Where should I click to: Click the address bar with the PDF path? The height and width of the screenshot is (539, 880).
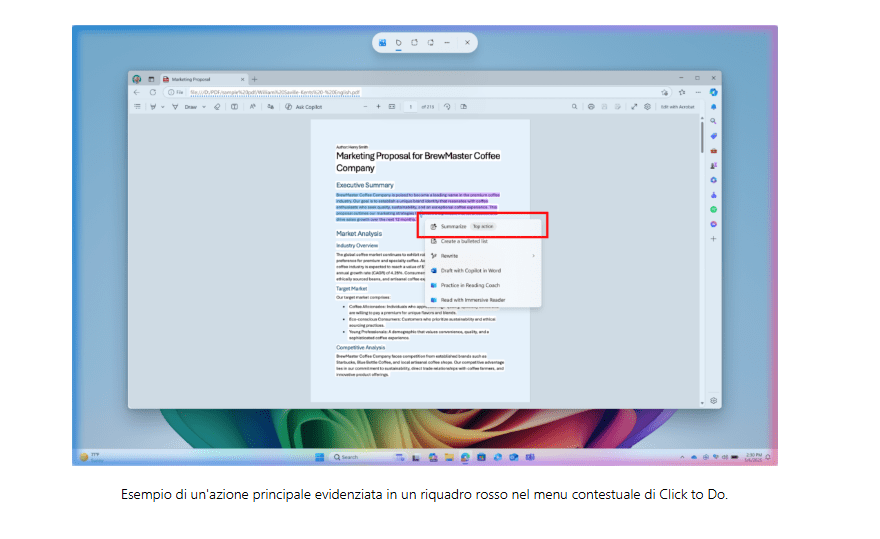[415, 92]
